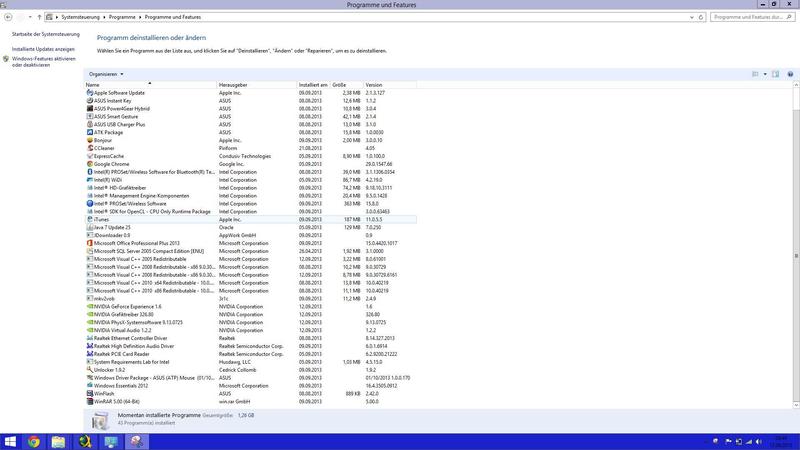Sort by the Name column header

click(150, 85)
